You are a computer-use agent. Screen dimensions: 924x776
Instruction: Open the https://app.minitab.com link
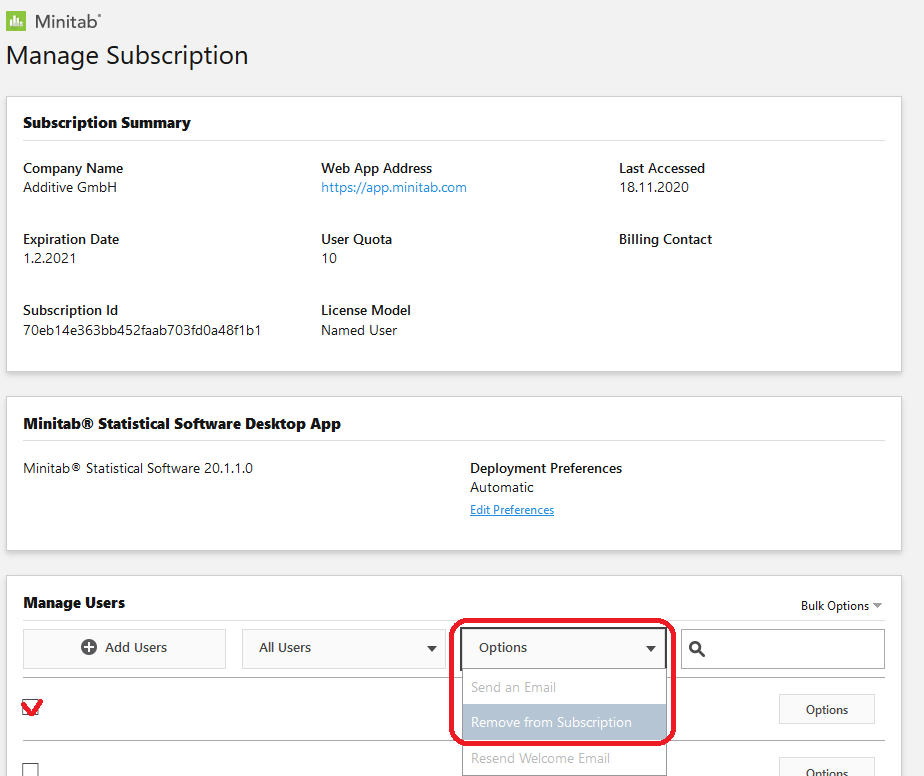[x=394, y=187]
